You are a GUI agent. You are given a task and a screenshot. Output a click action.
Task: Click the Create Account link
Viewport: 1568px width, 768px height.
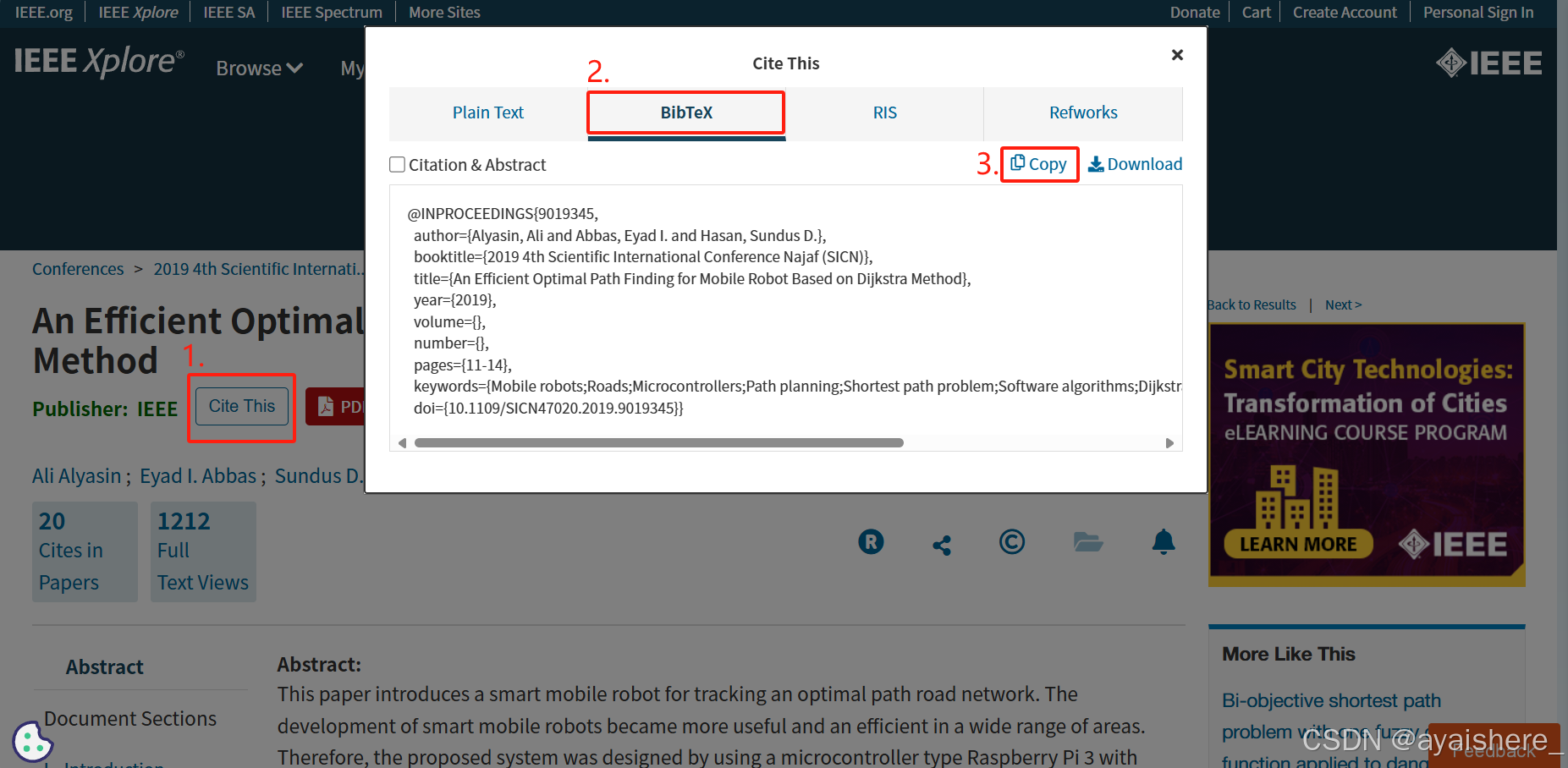click(x=1344, y=13)
